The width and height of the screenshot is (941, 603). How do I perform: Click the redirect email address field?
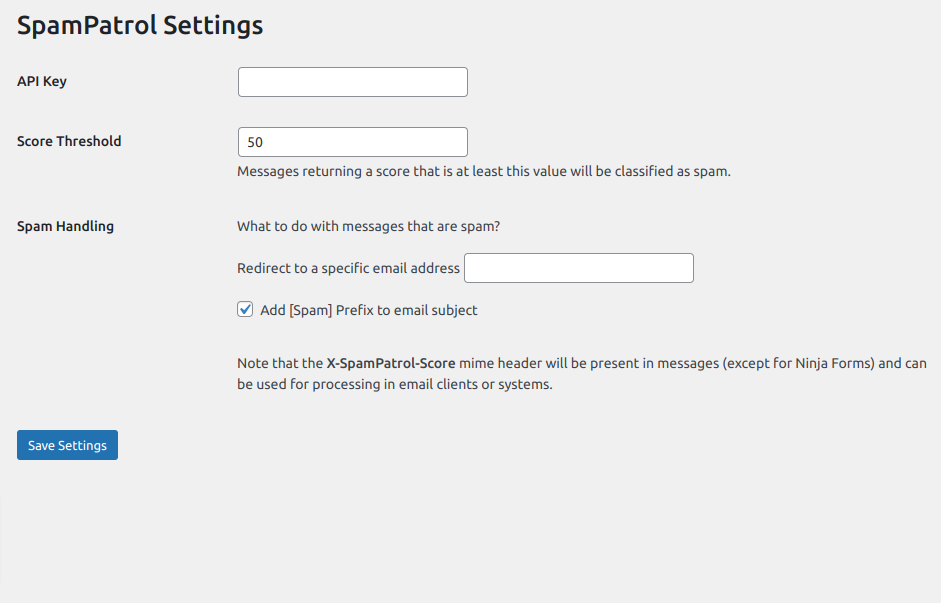pyautogui.click(x=578, y=268)
